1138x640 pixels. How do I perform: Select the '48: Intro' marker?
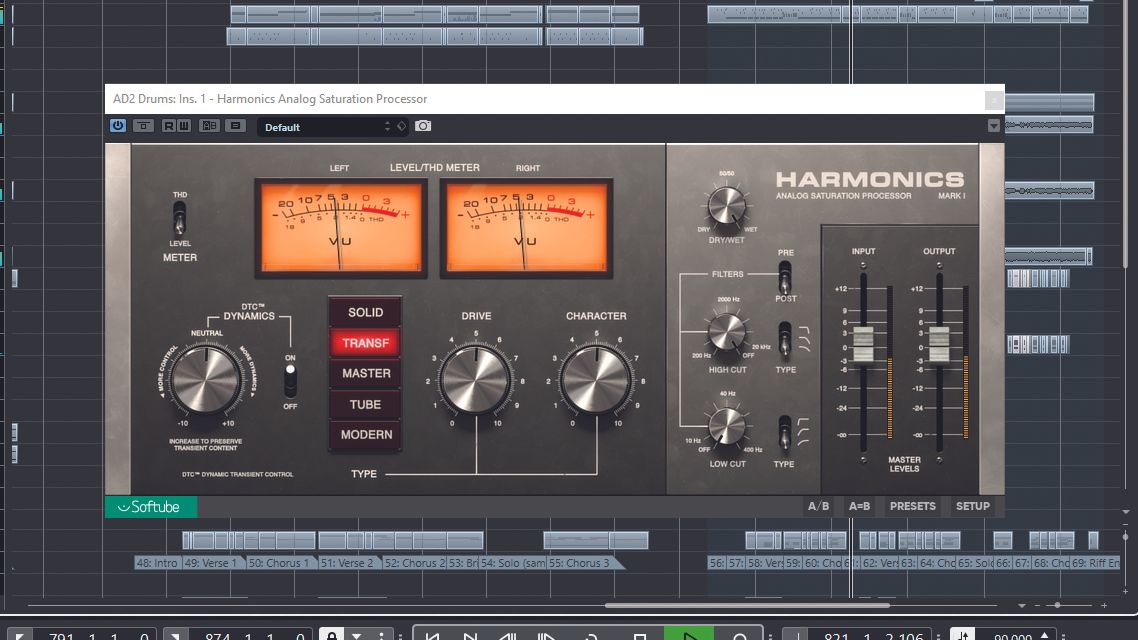(157, 563)
